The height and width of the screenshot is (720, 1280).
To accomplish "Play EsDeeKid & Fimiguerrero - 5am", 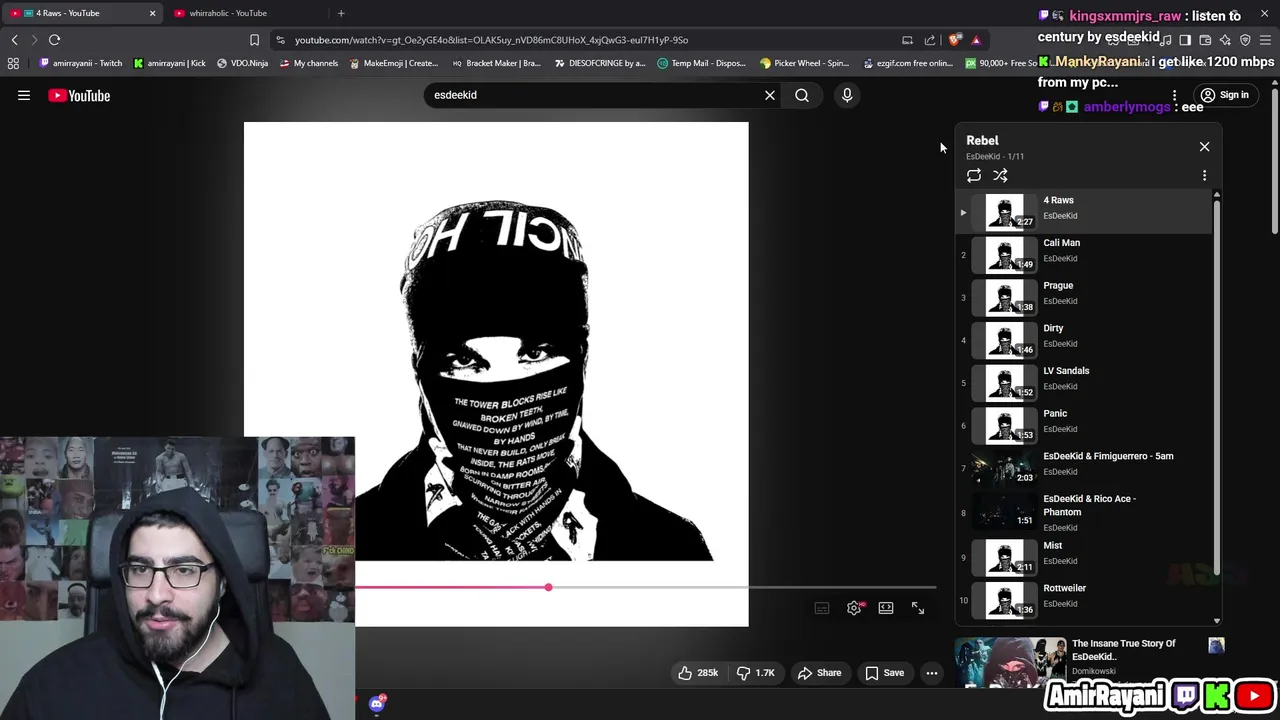I will 1085,467.
